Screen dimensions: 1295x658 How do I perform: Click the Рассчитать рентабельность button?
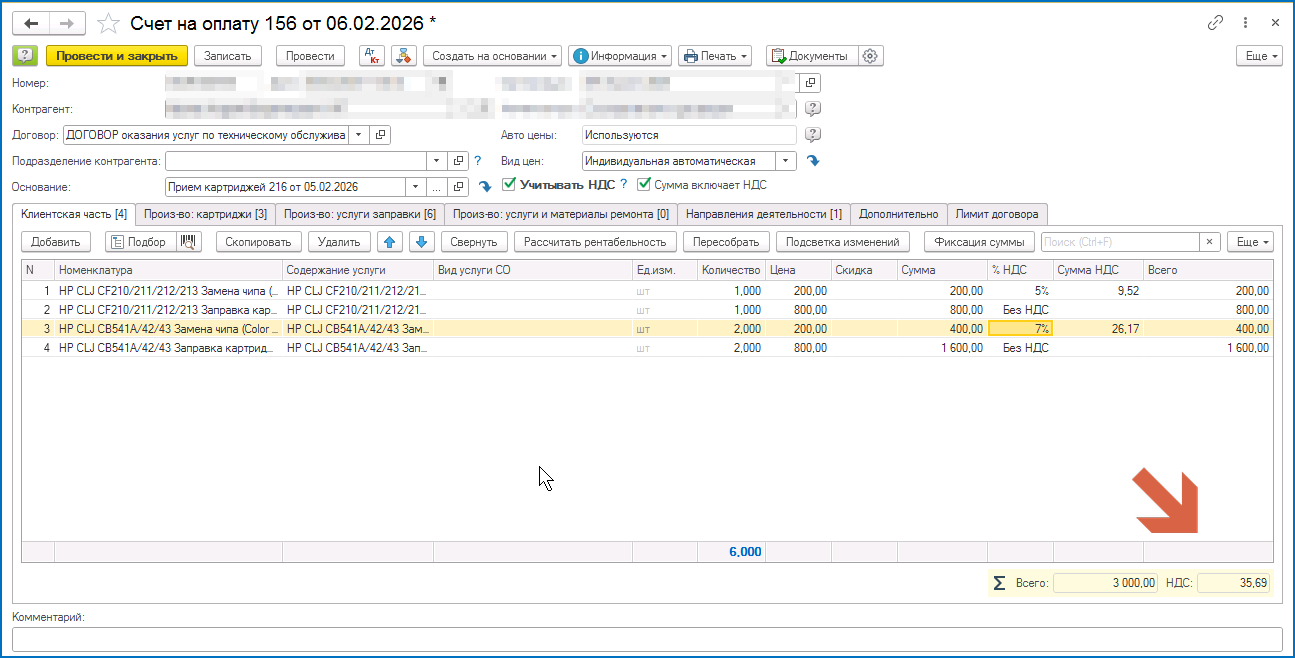click(x=594, y=242)
